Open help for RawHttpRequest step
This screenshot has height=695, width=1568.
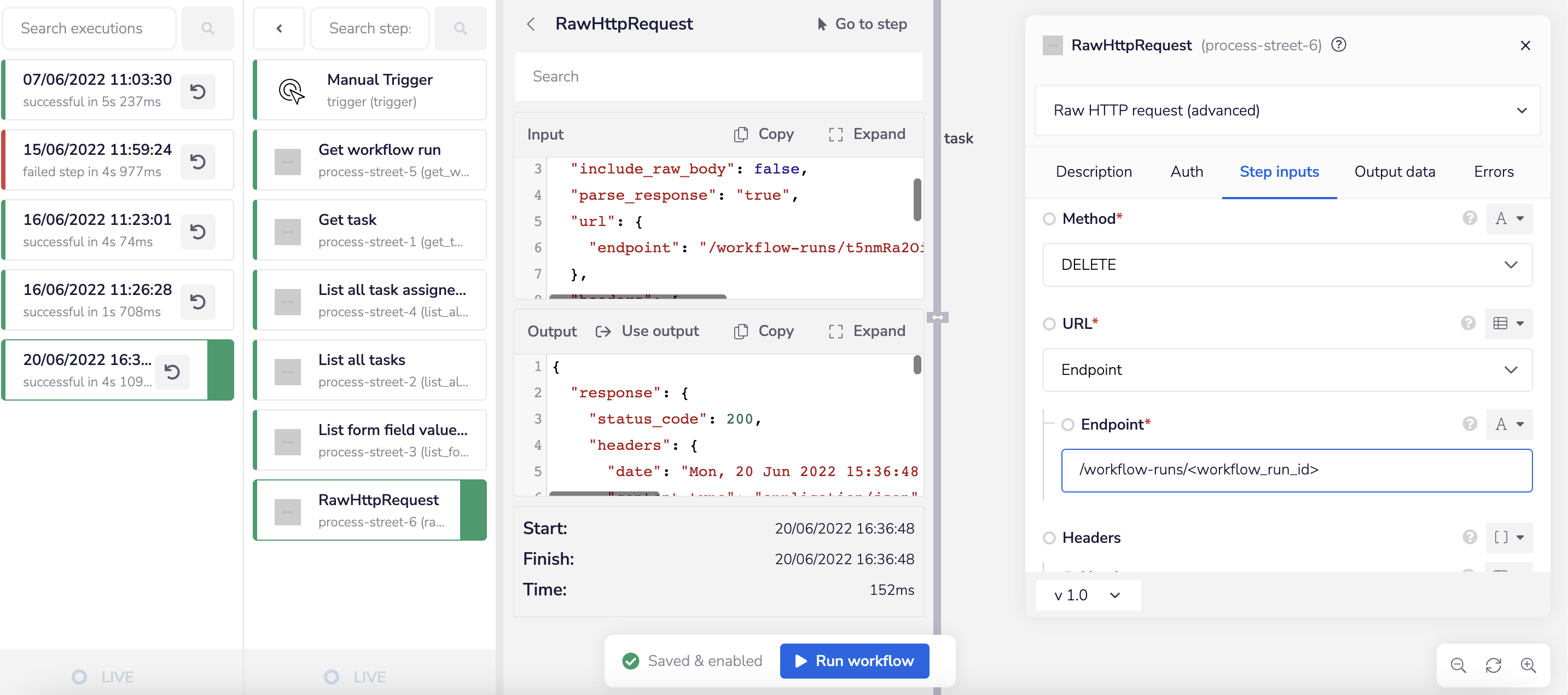[1339, 44]
